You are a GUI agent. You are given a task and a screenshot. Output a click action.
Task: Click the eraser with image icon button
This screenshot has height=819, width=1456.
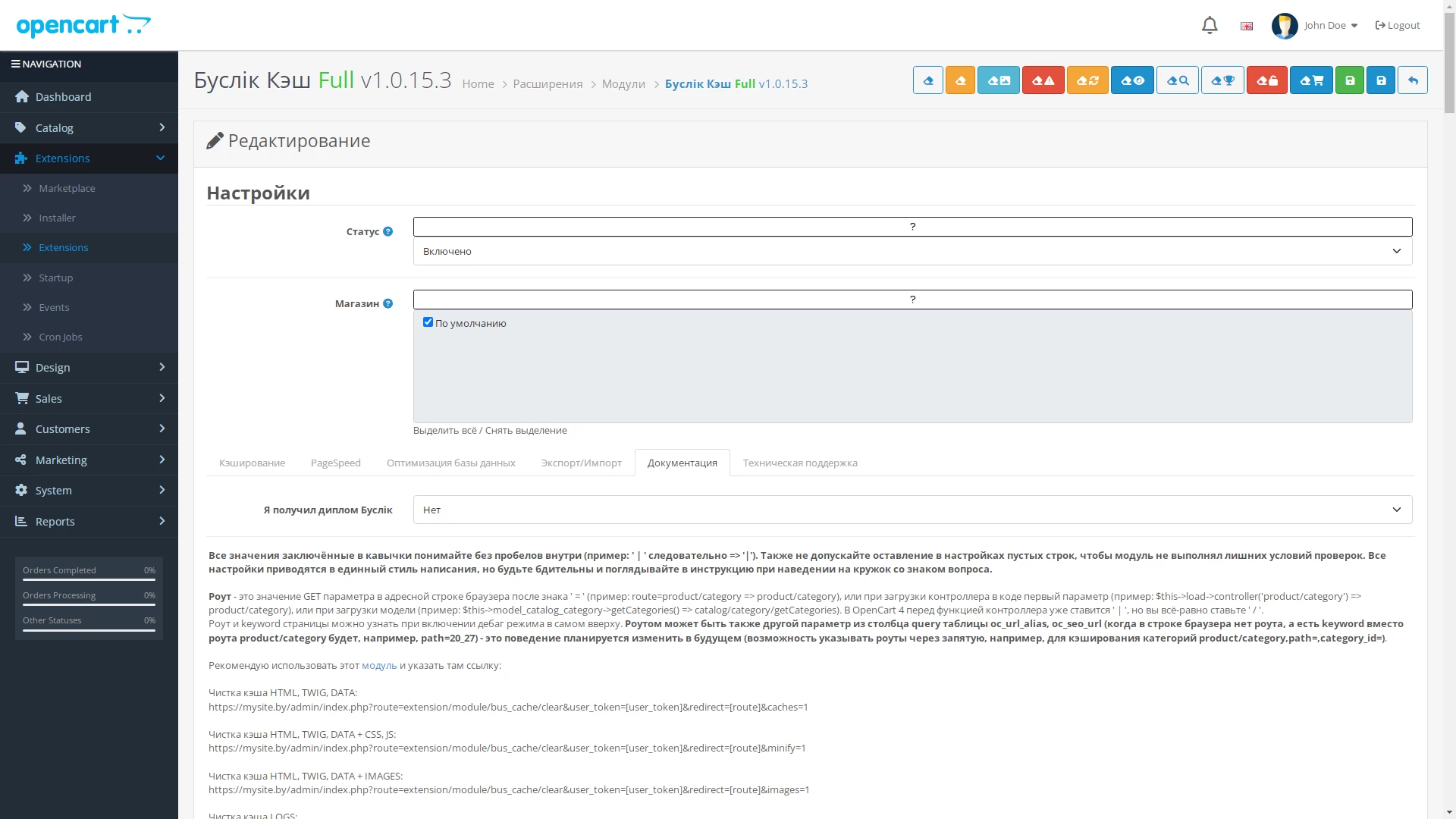pos(999,80)
